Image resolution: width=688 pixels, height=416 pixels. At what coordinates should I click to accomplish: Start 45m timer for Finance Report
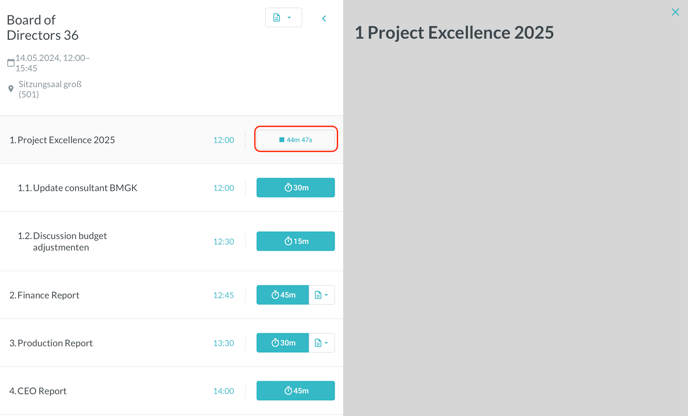pos(282,295)
